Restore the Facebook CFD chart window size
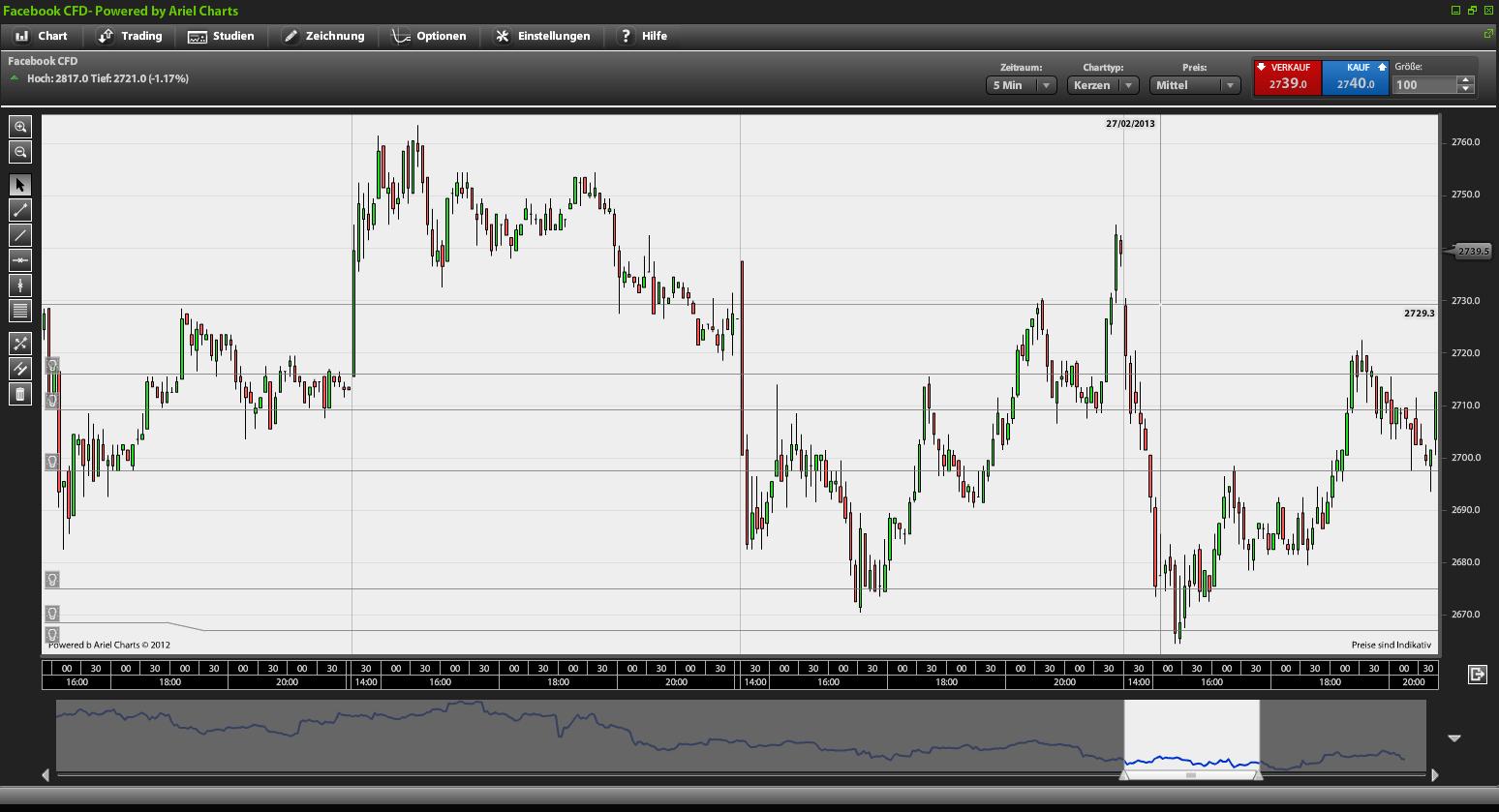1499x812 pixels. coord(1472,11)
